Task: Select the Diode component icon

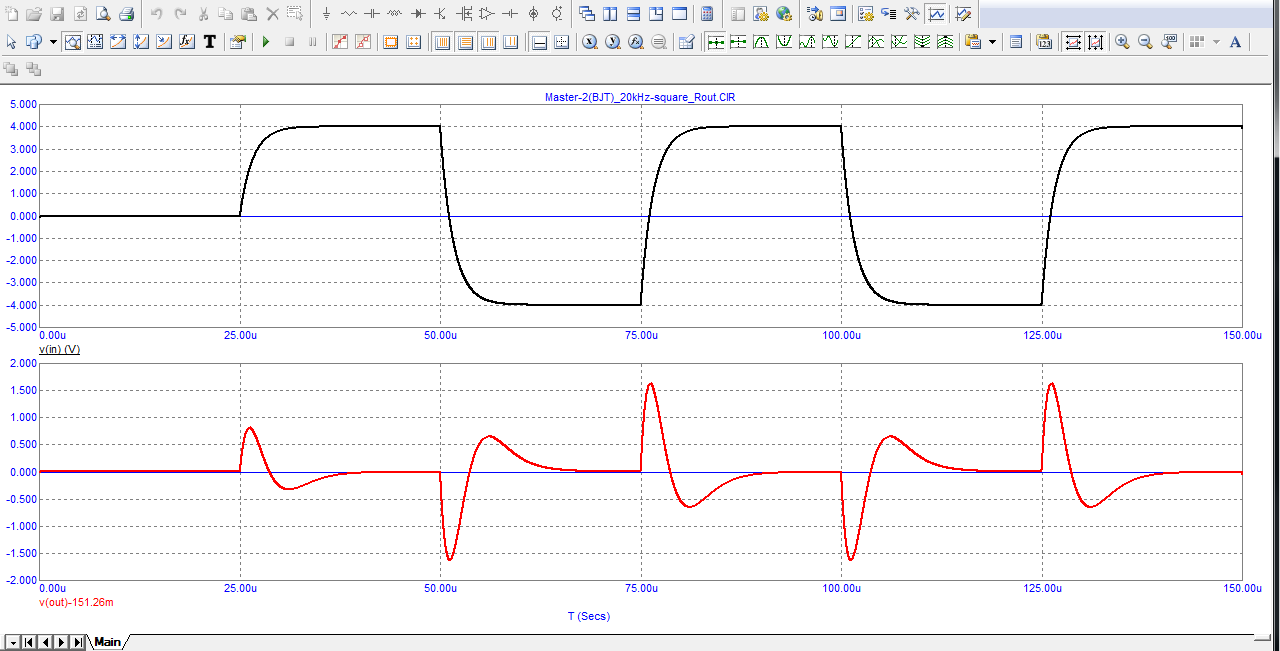Action: point(418,14)
